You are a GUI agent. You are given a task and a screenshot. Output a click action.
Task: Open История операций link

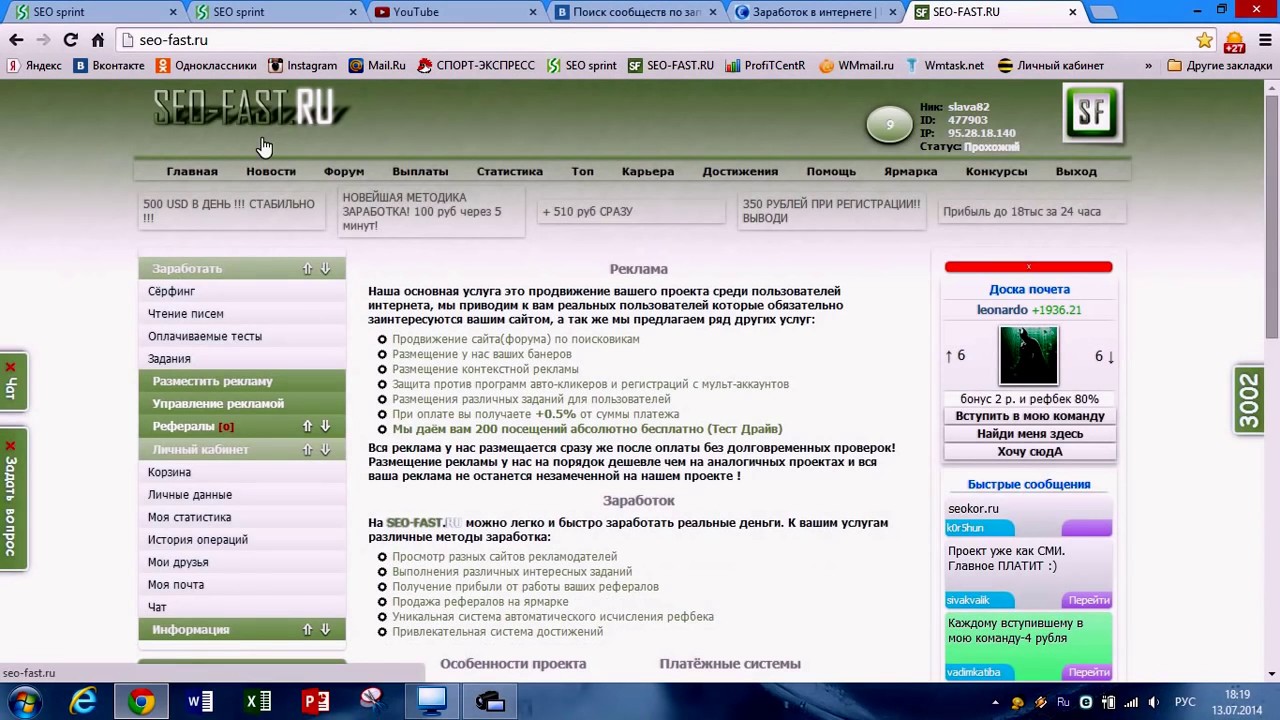coord(198,539)
